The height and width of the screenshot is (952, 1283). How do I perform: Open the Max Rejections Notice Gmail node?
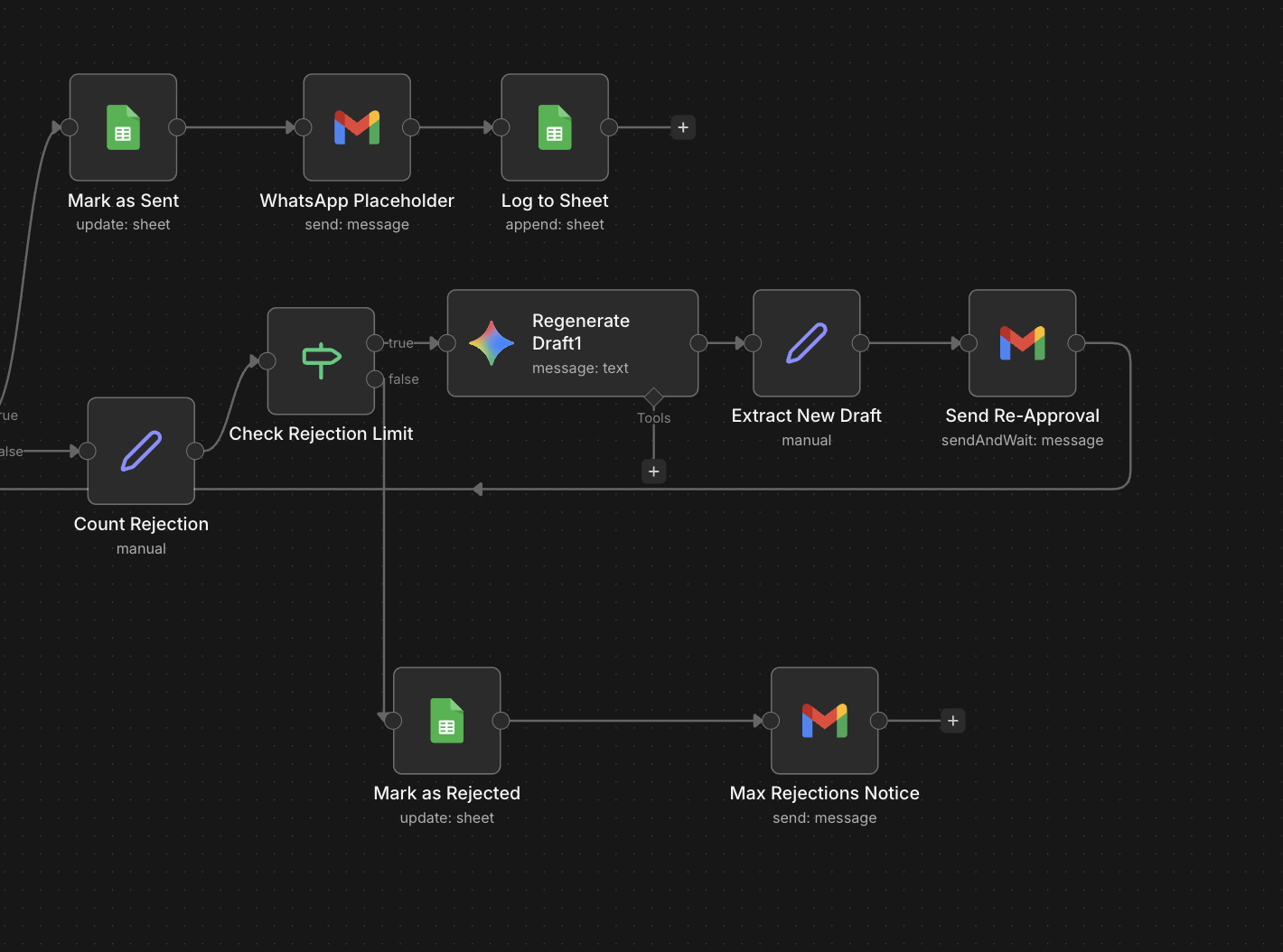[x=825, y=721]
